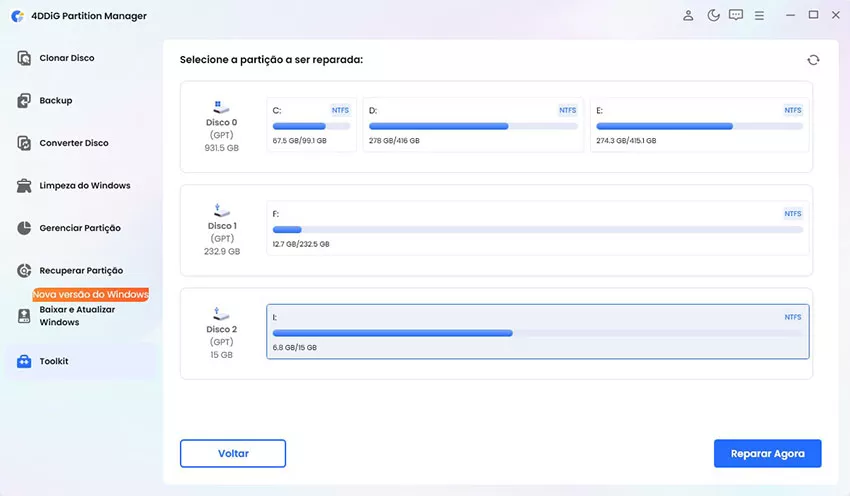Open the user account icon
Image resolution: width=850 pixels, height=496 pixels.
[x=688, y=15]
